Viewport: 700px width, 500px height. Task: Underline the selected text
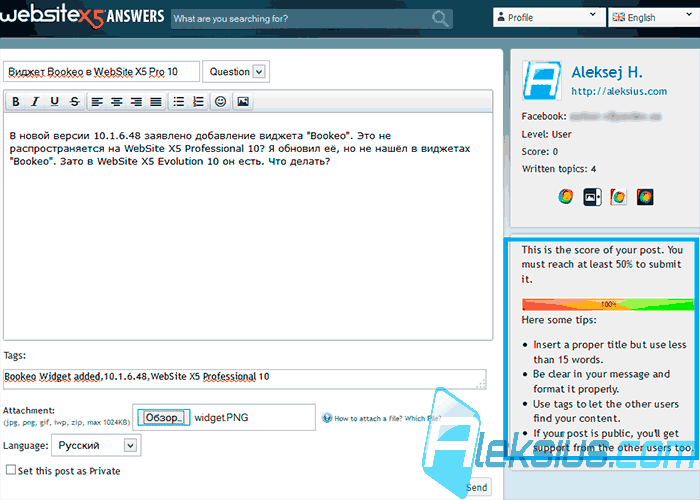[x=54, y=102]
